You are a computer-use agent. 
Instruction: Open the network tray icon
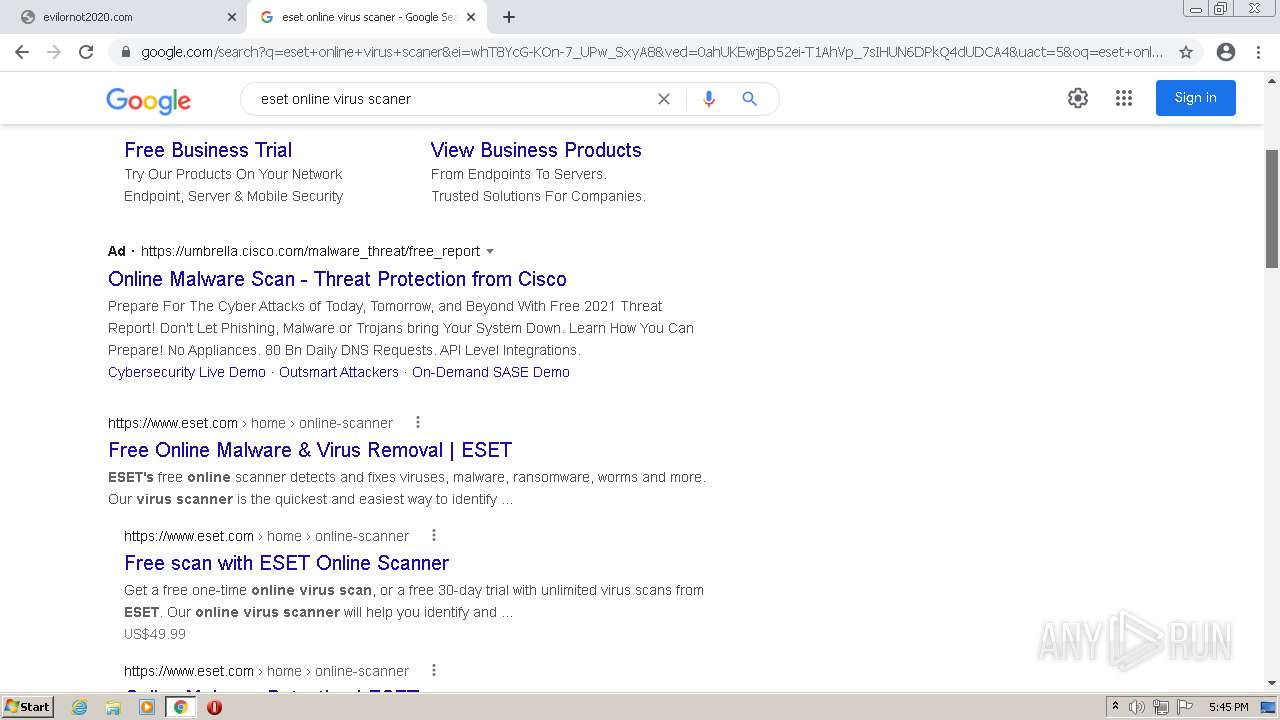pos(1161,707)
